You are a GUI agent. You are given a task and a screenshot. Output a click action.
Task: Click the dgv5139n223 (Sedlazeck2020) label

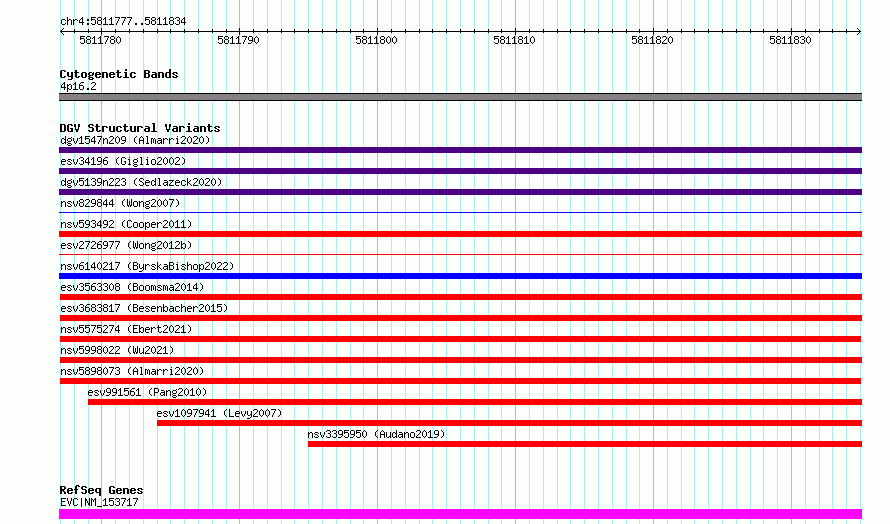tap(141, 182)
